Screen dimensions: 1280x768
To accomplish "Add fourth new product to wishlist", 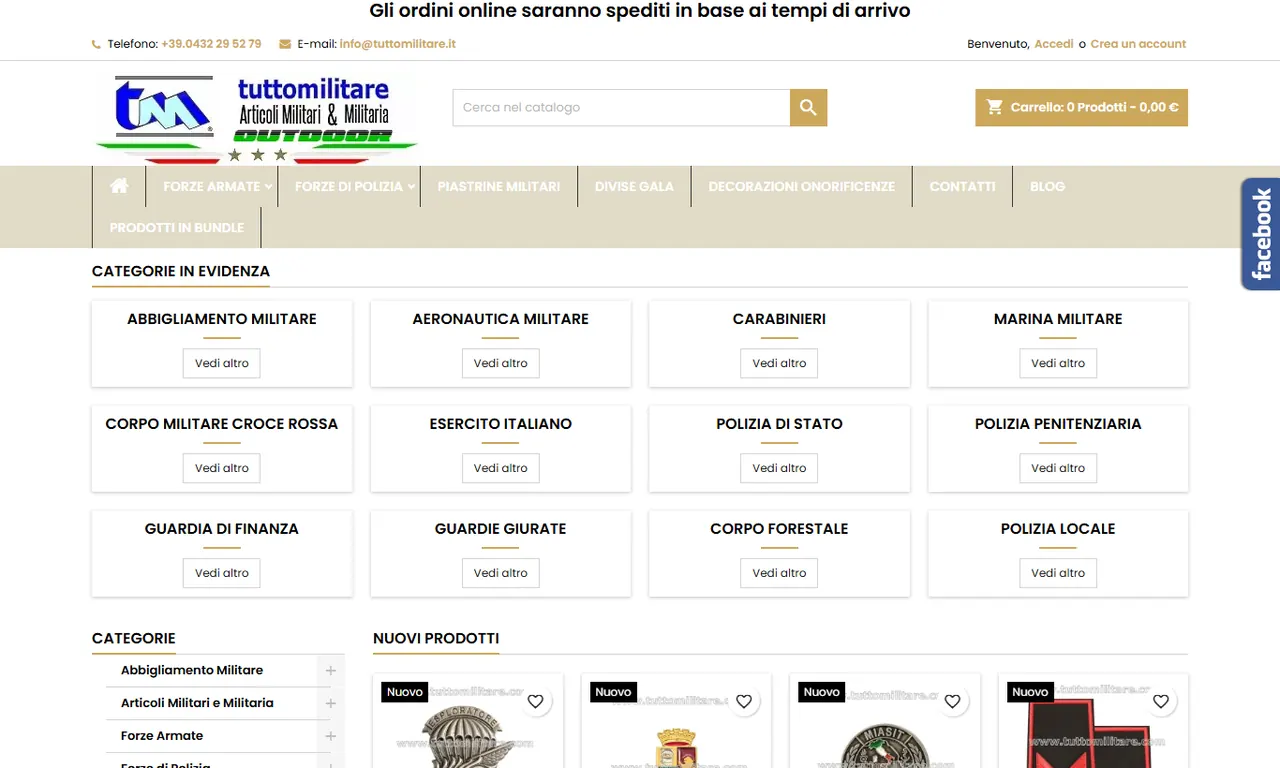I will pyautogui.click(x=1161, y=702).
